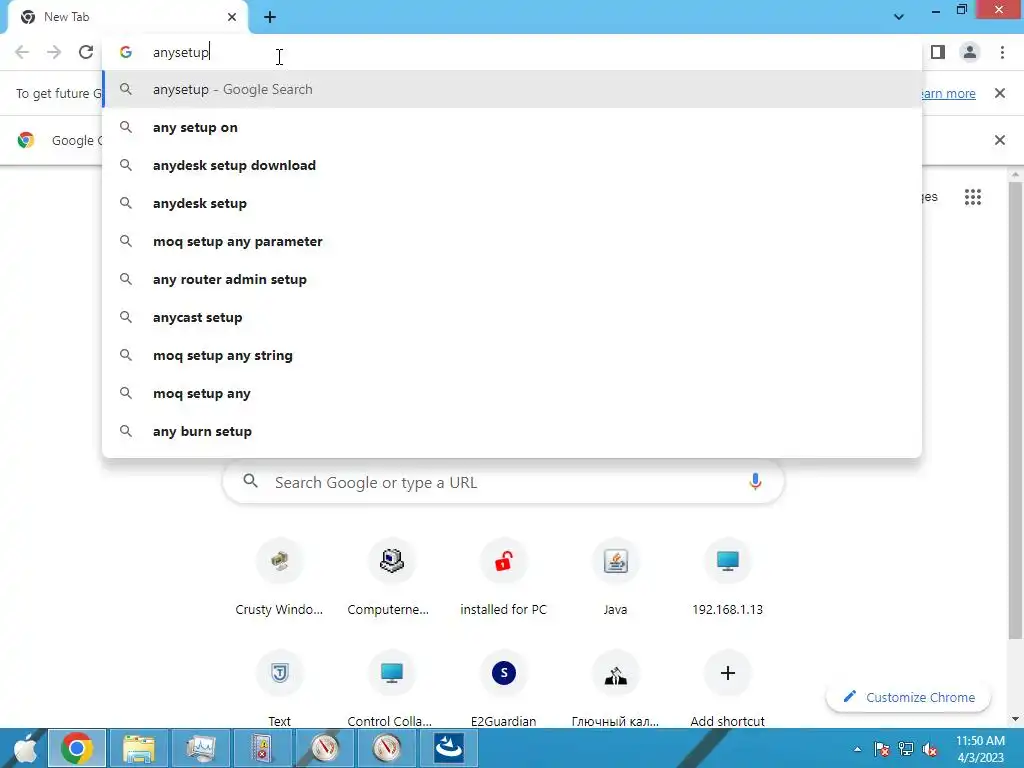Select suggestion 'anycast setup'

pos(512,317)
